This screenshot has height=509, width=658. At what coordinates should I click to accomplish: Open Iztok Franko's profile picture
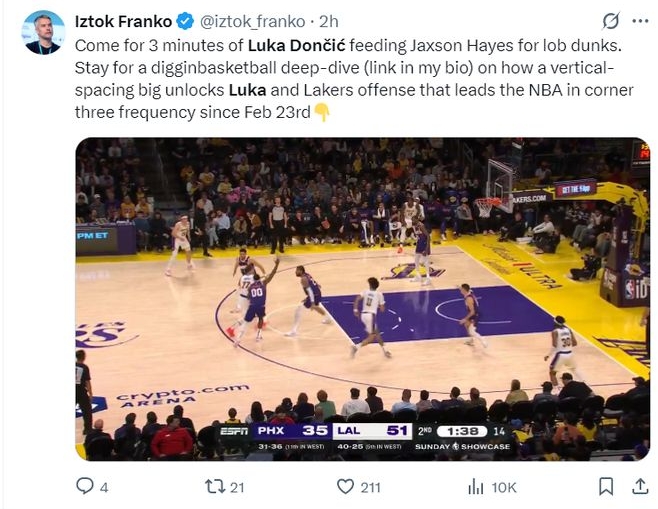42,33
